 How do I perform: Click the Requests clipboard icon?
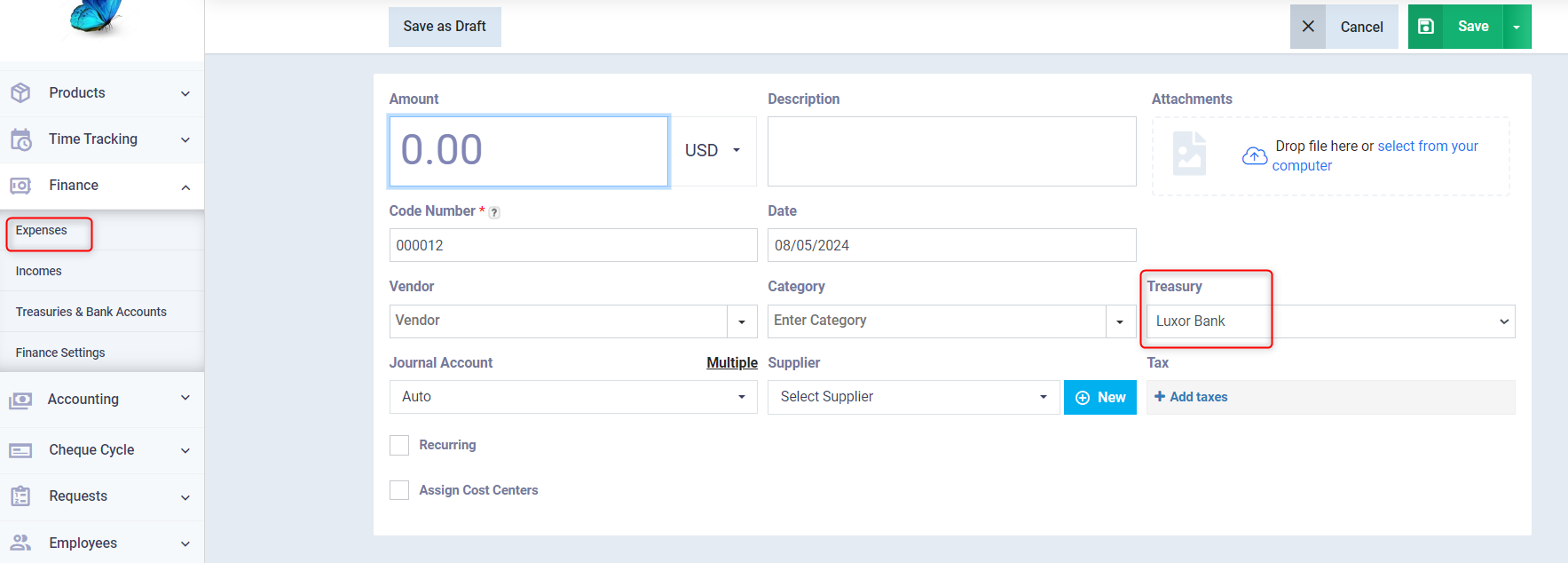pos(20,496)
